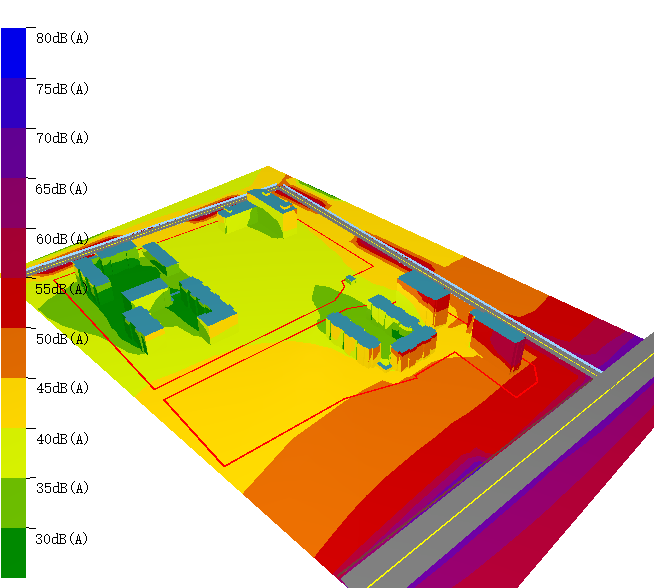Click the blue swatch below 80dB(A) tick
This screenshot has height=588, width=654.
pos(13,52)
